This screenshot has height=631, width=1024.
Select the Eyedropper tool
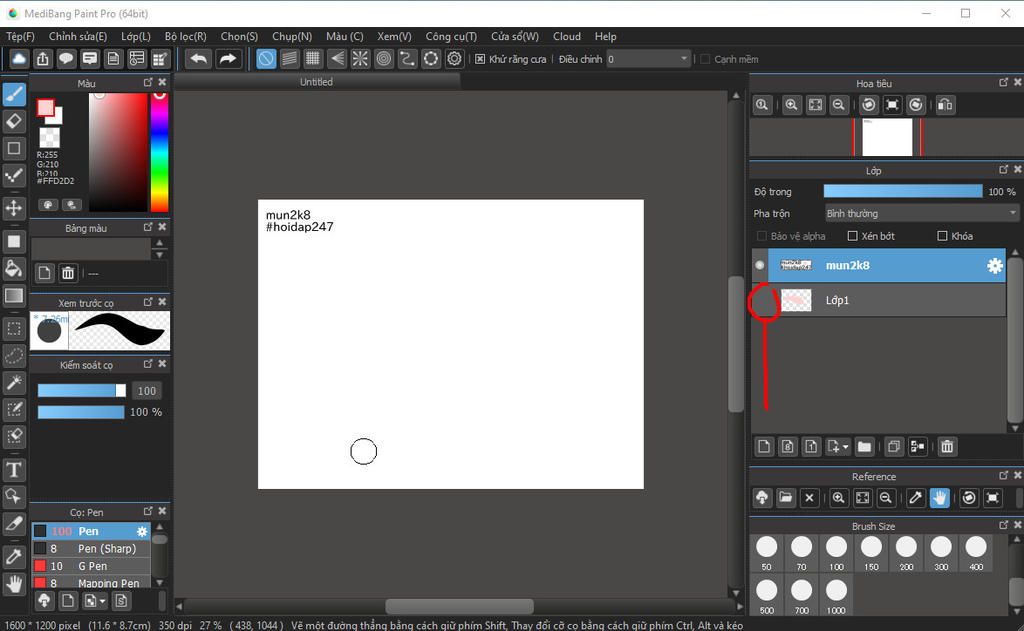[x=14, y=557]
